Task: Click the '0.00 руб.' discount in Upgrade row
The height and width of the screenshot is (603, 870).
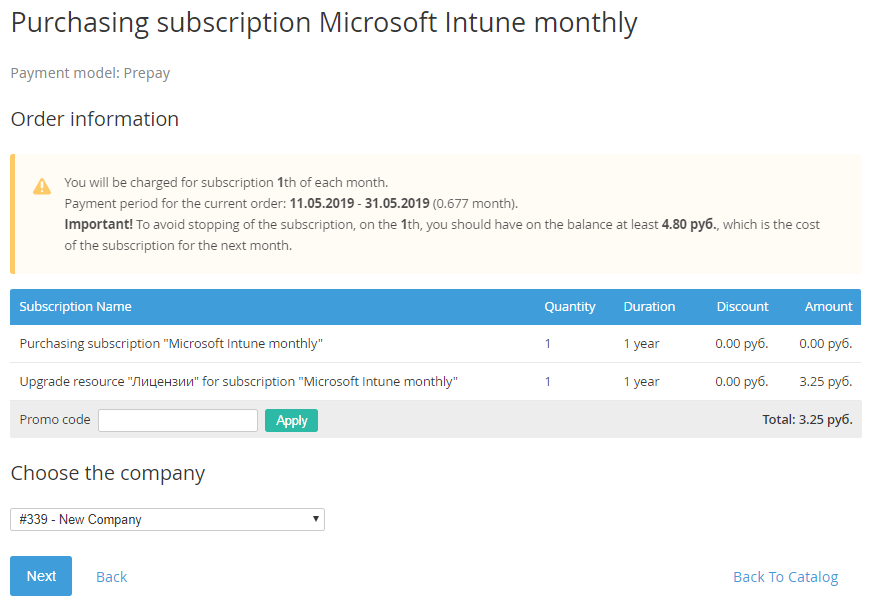Action: coord(742,382)
